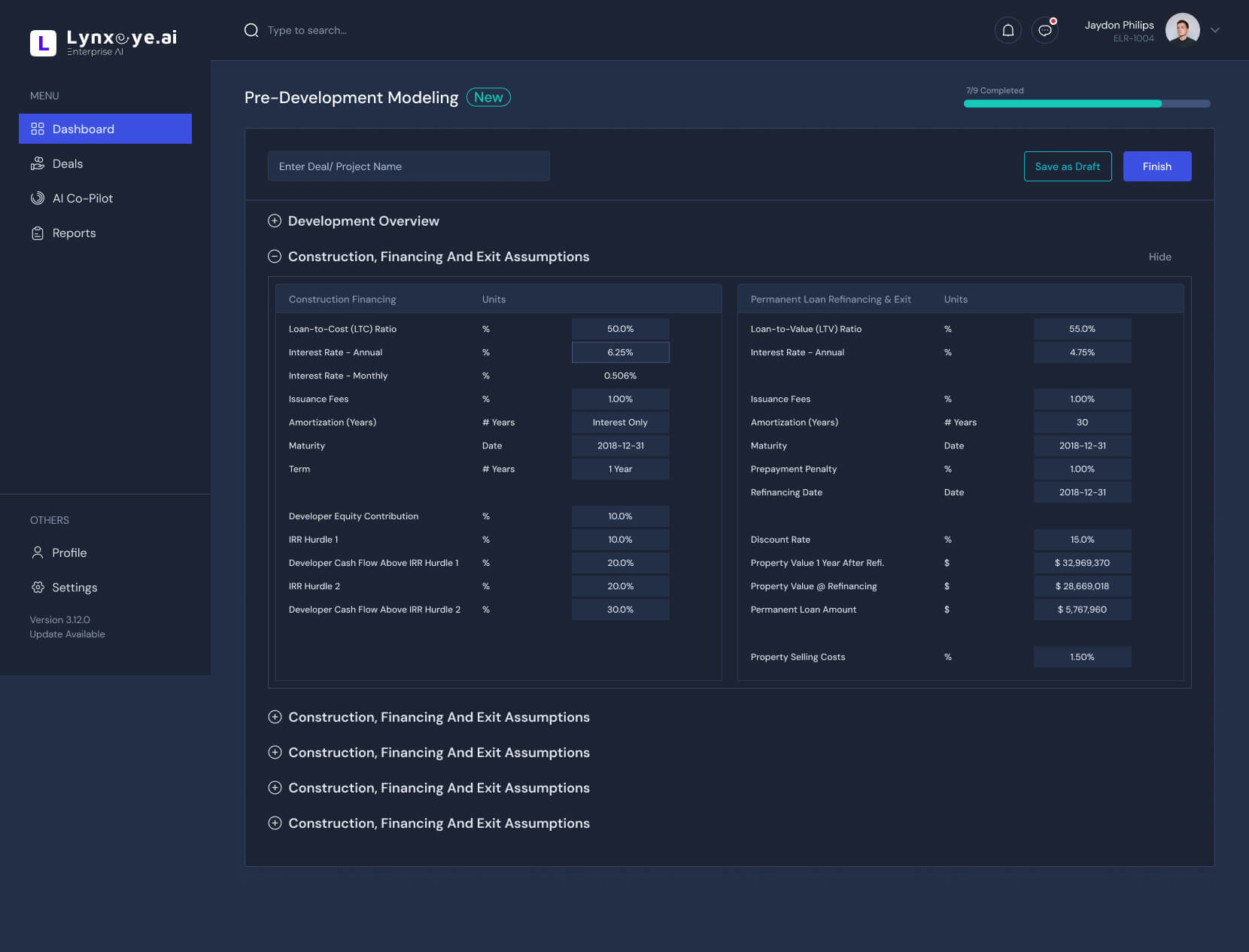Open the user account dropdown chevron
This screenshot has width=1249, height=952.
pyautogui.click(x=1214, y=30)
